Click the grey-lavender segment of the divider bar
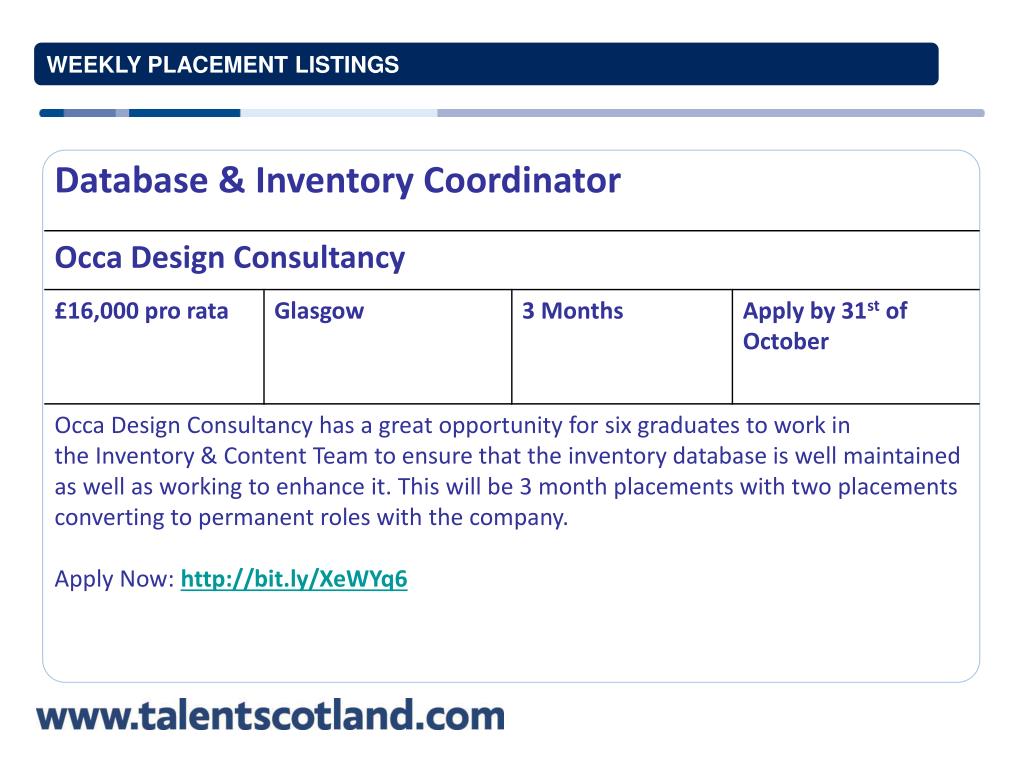Screen dimensions: 1024x768 tap(711, 113)
